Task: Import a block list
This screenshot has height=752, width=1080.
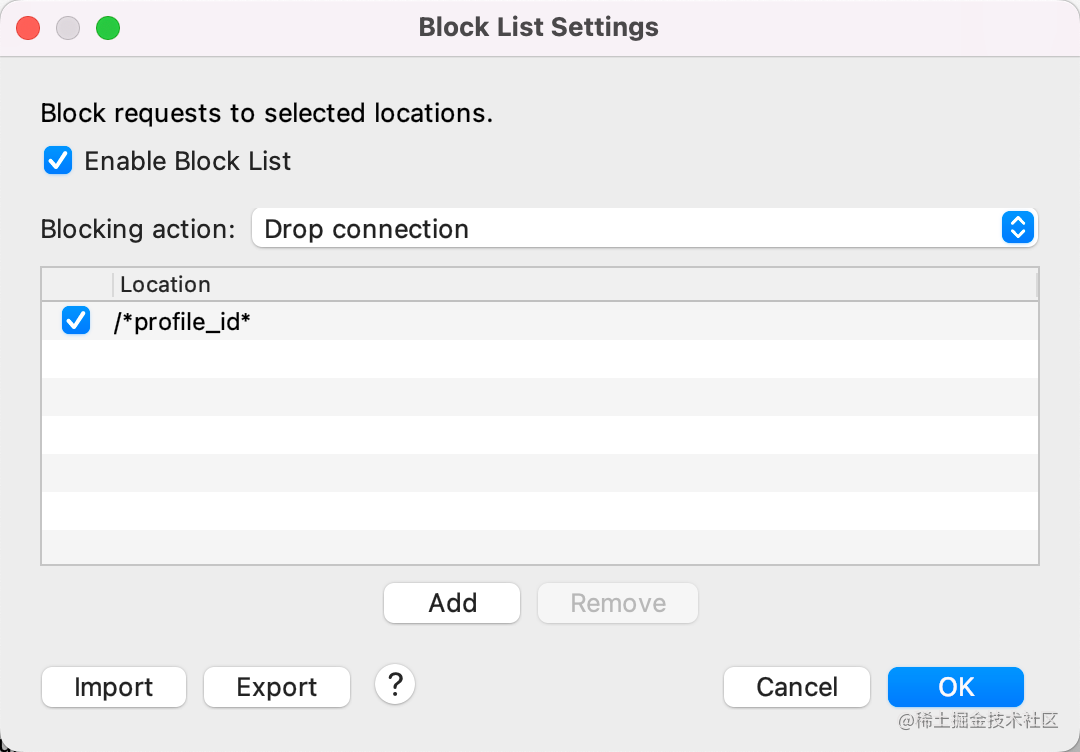Action: click(114, 687)
